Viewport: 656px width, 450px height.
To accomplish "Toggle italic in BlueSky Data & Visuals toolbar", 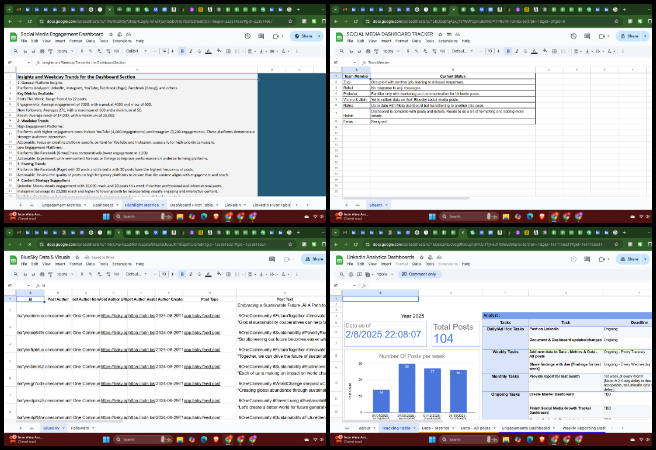I will (x=191, y=274).
